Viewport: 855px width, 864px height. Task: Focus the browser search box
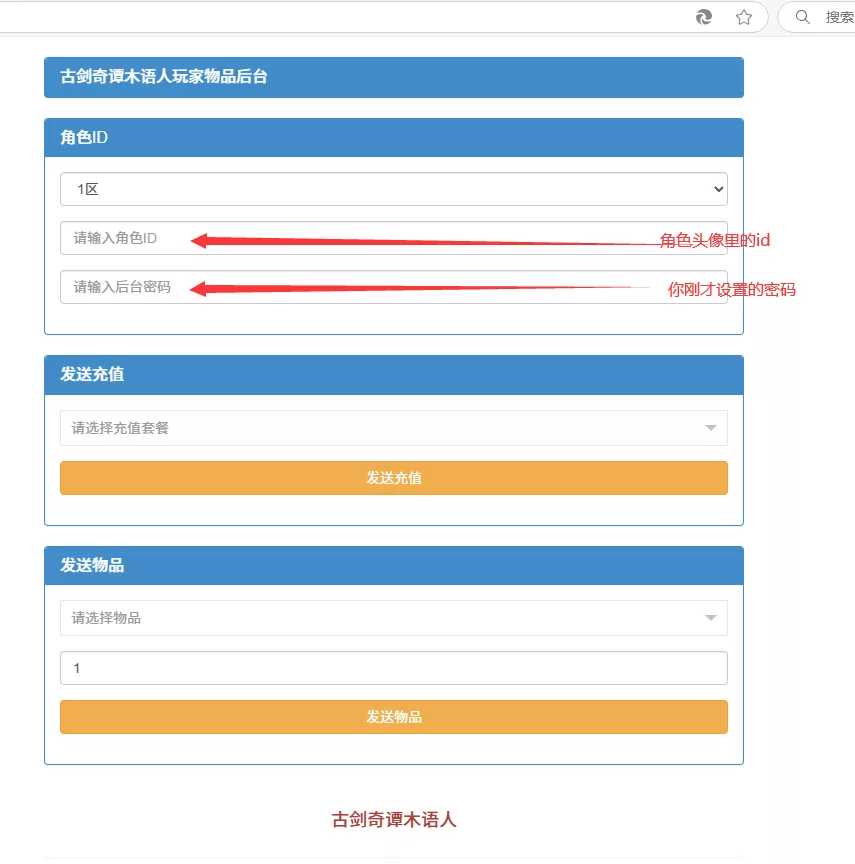point(816,17)
